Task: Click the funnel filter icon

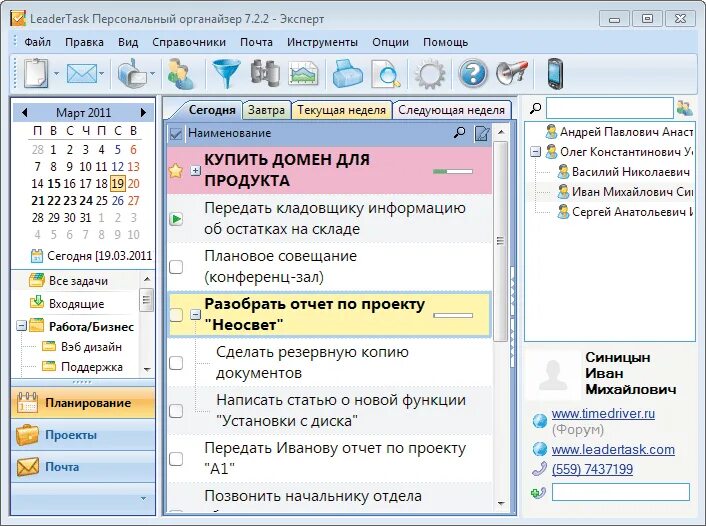Action: (x=226, y=73)
